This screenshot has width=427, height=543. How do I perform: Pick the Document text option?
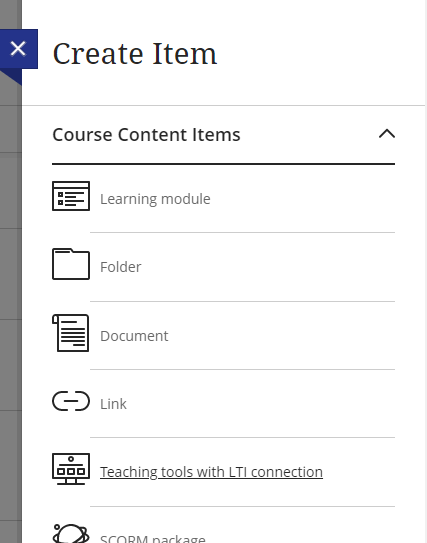click(x=134, y=336)
